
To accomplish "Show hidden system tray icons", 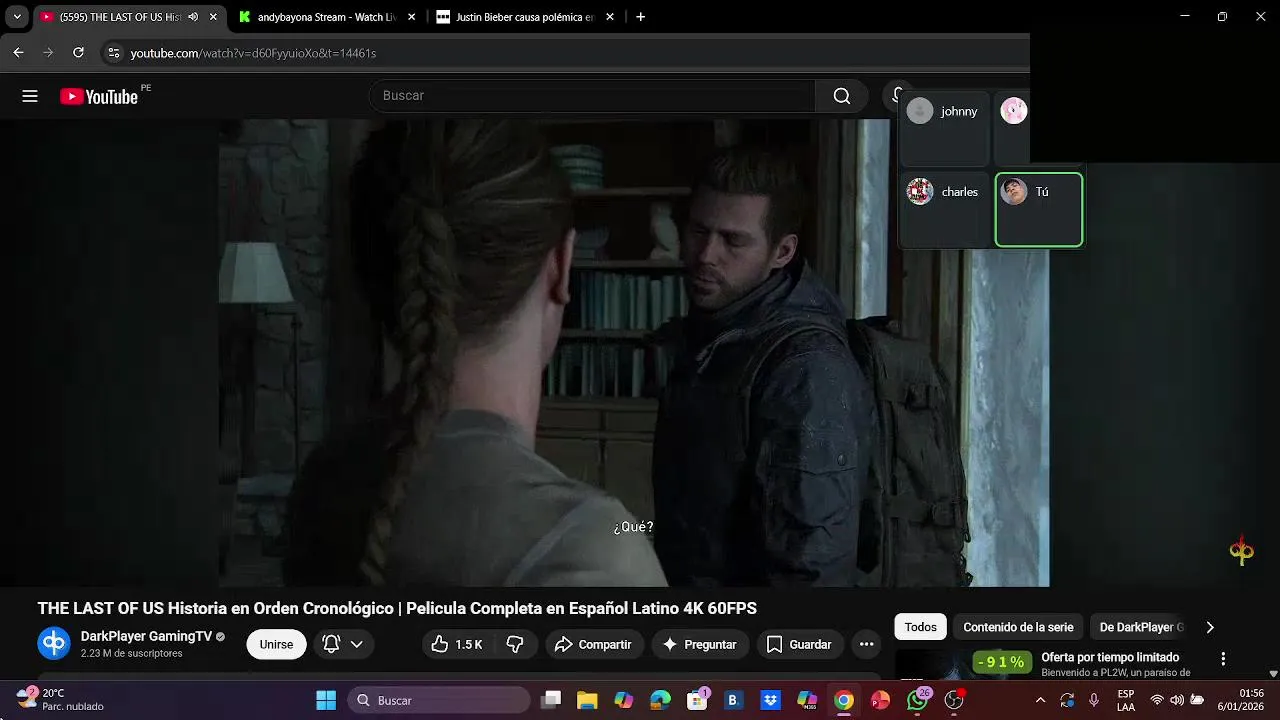I will click(x=1040, y=700).
